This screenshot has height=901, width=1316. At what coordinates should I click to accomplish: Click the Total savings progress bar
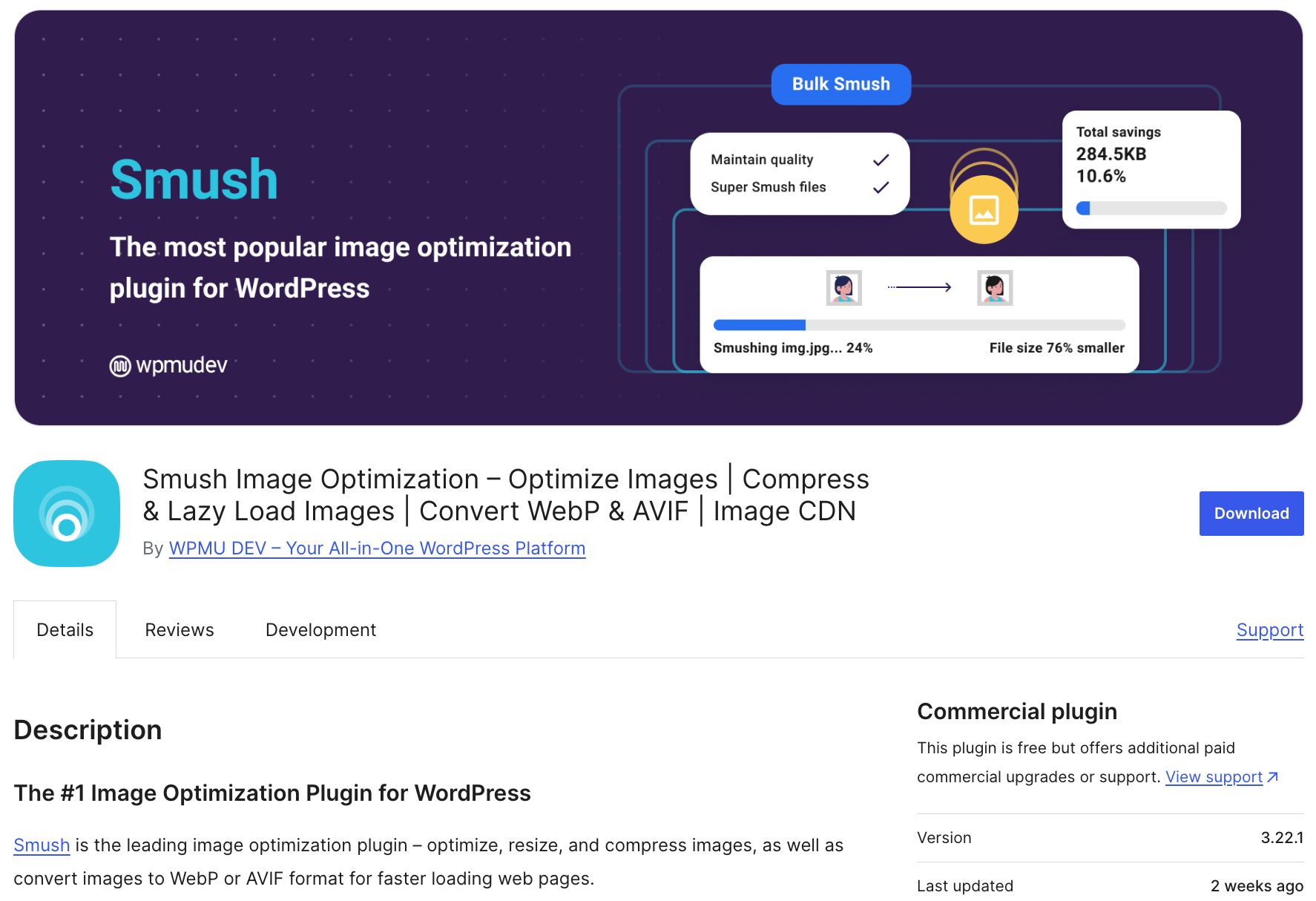pyautogui.click(x=1151, y=209)
